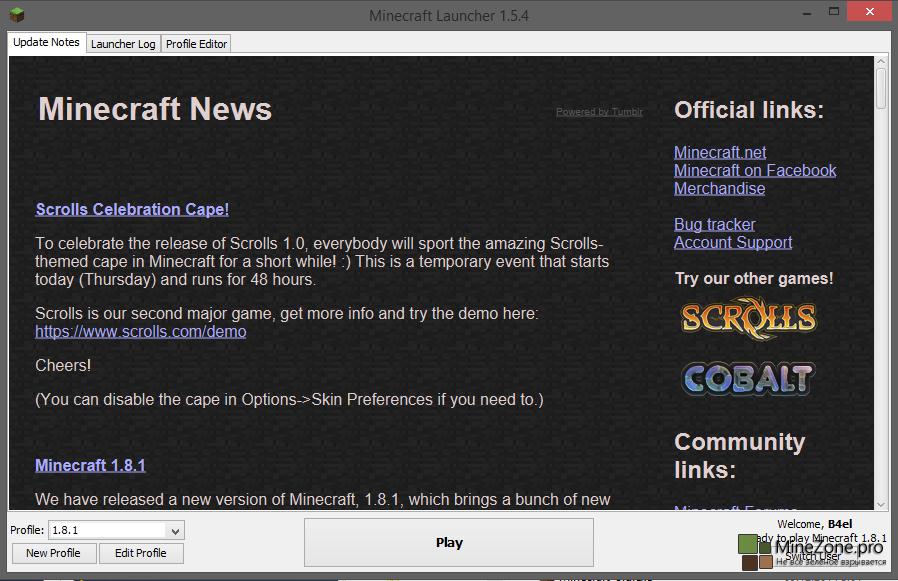Select the Update Notes tab
Image resolution: width=898 pixels, height=581 pixels.
pyautogui.click(x=46, y=43)
